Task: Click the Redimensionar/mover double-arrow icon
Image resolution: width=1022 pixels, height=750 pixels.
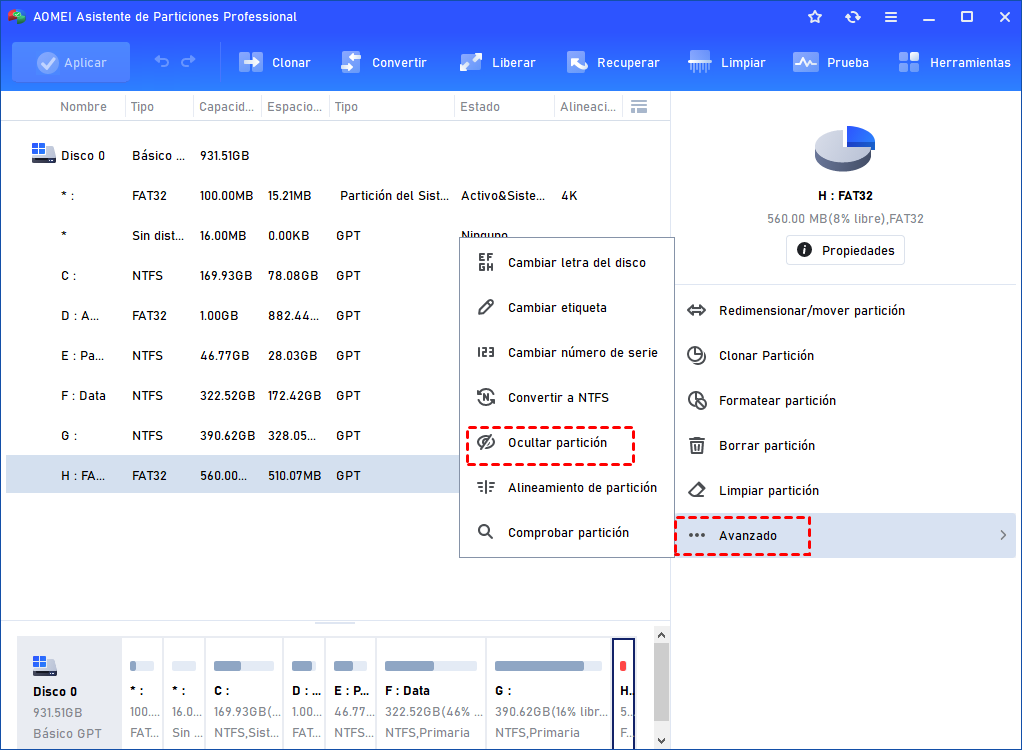Action: [697, 310]
